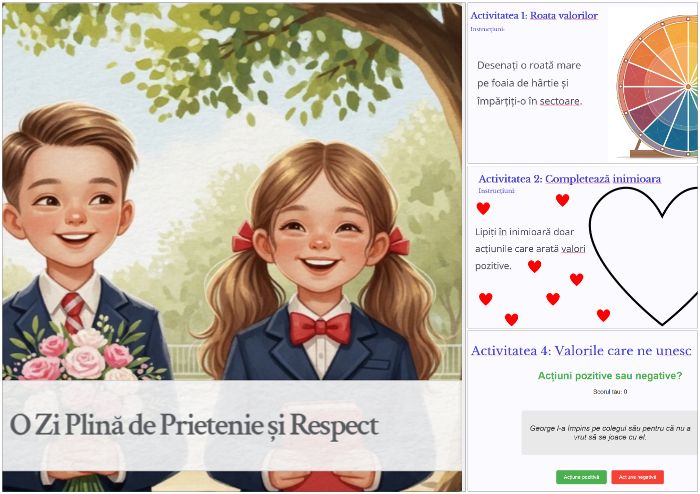Pick red heart nearest the big heart's bottom tip
This screenshot has height=494, width=700.
pos(603,315)
